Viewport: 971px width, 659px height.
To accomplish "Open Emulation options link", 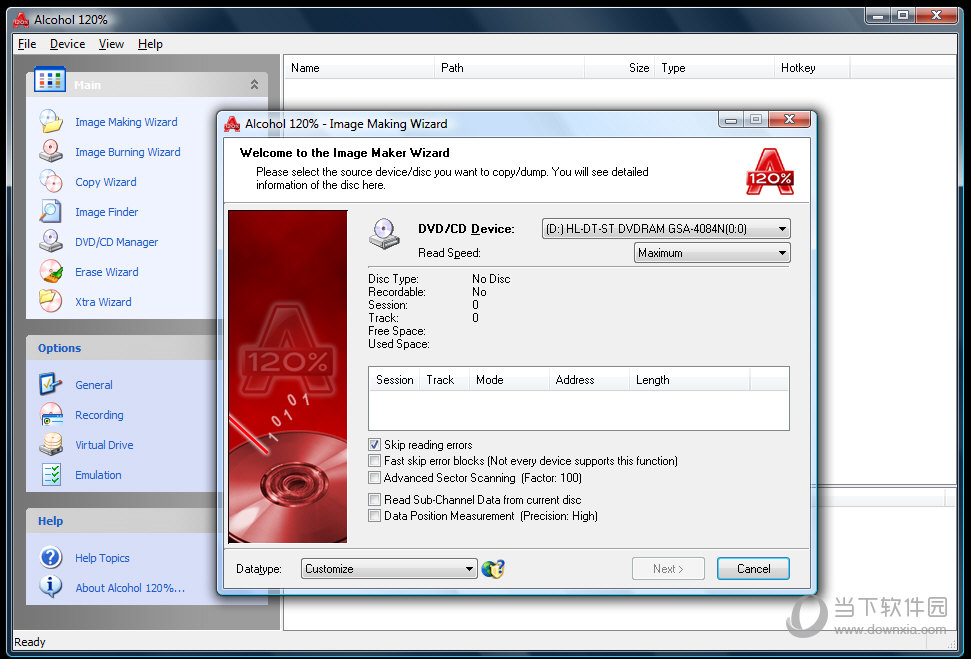I will pyautogui.click(x=98, y=475).
